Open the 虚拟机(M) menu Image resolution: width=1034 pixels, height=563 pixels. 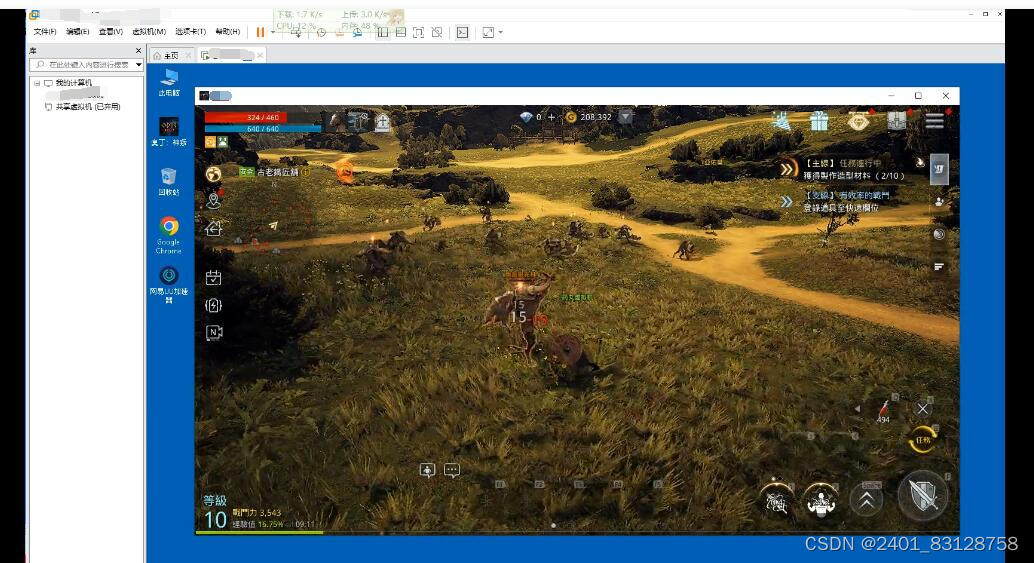pos(149,32)
